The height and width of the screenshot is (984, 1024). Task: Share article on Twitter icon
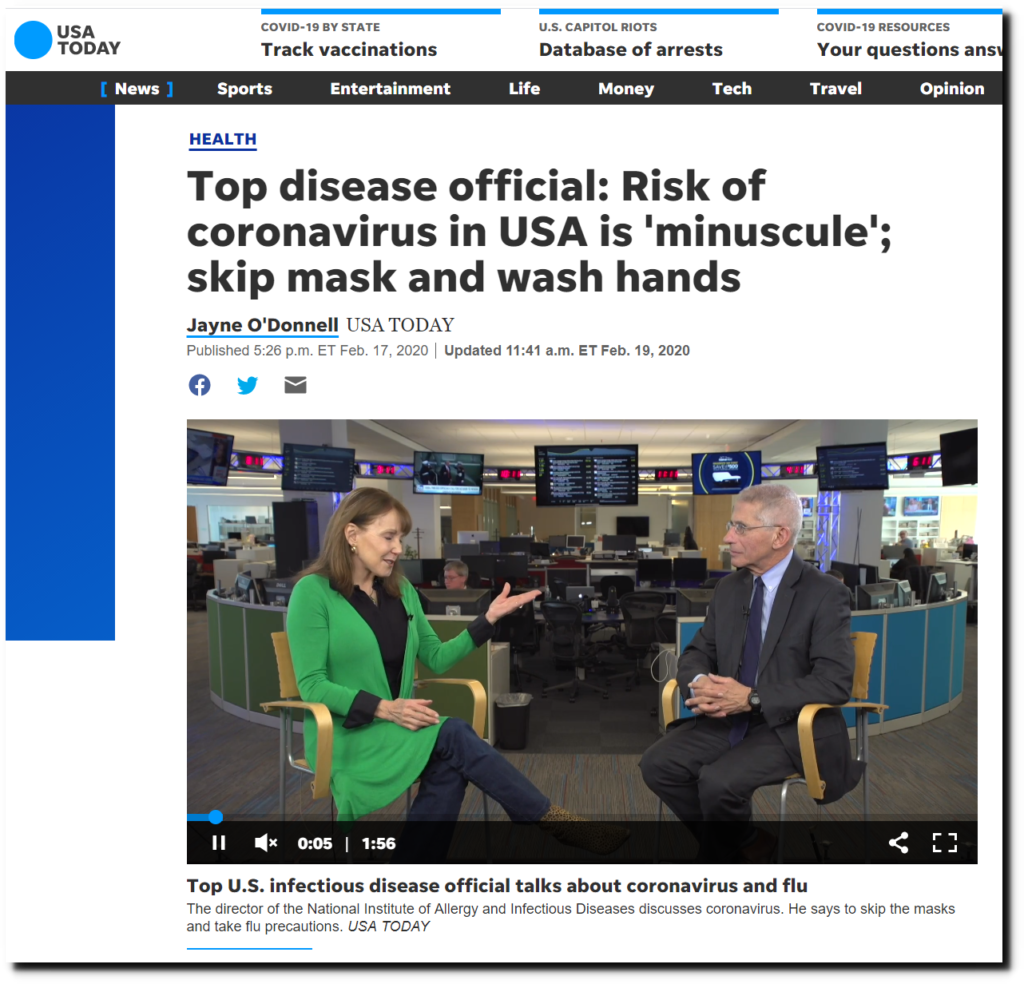tap(248, 385)
